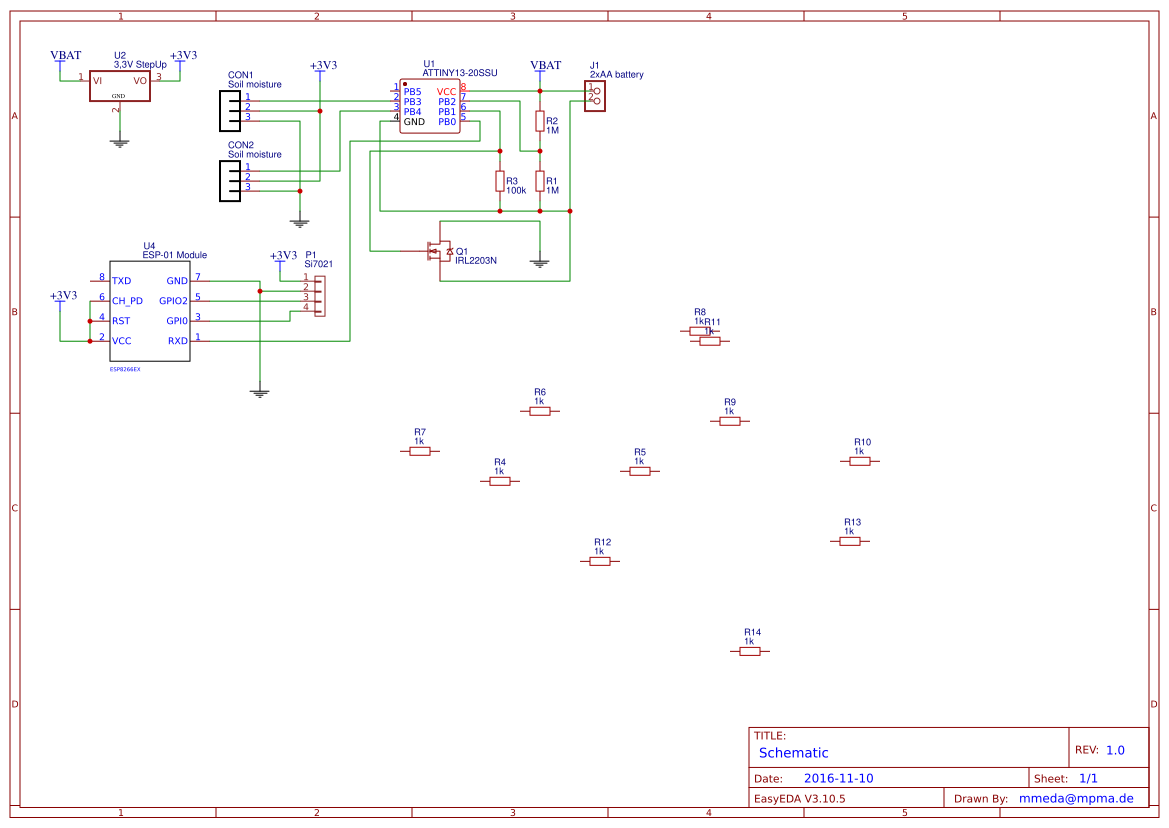The image size is (1169, 828).
Task: Select the 1M resistor R1
Action: (x=540, y=182)
